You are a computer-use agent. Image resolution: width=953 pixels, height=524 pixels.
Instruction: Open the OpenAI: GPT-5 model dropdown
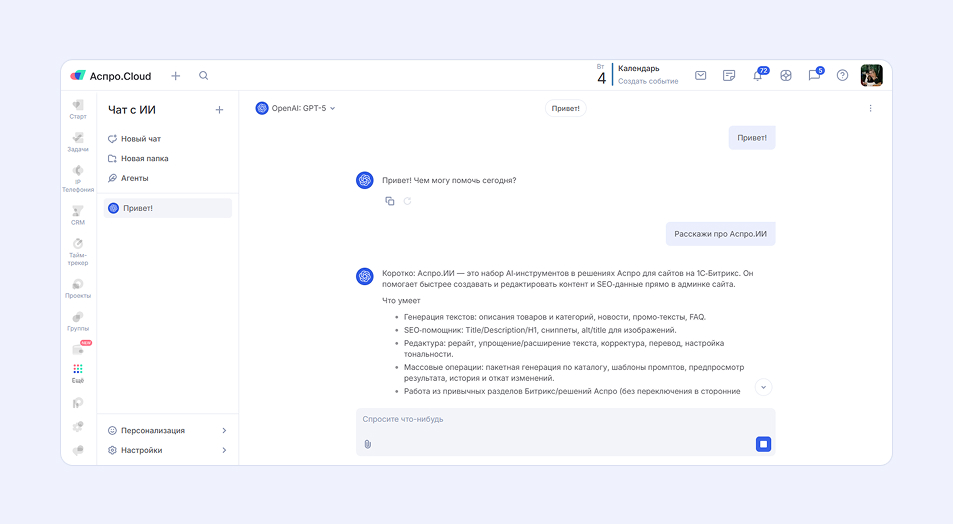295,108
